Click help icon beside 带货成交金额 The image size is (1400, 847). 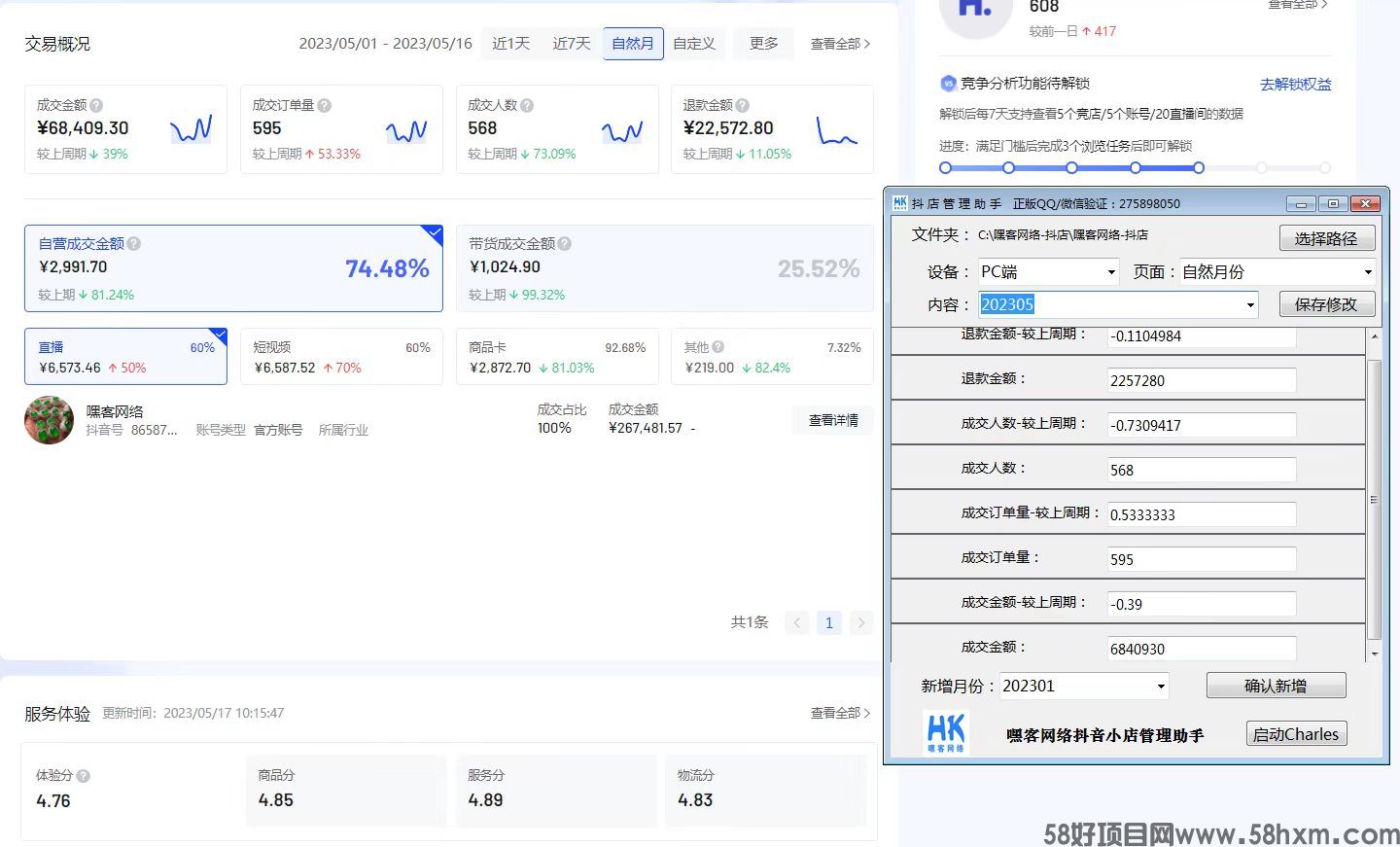pos(565,244)
